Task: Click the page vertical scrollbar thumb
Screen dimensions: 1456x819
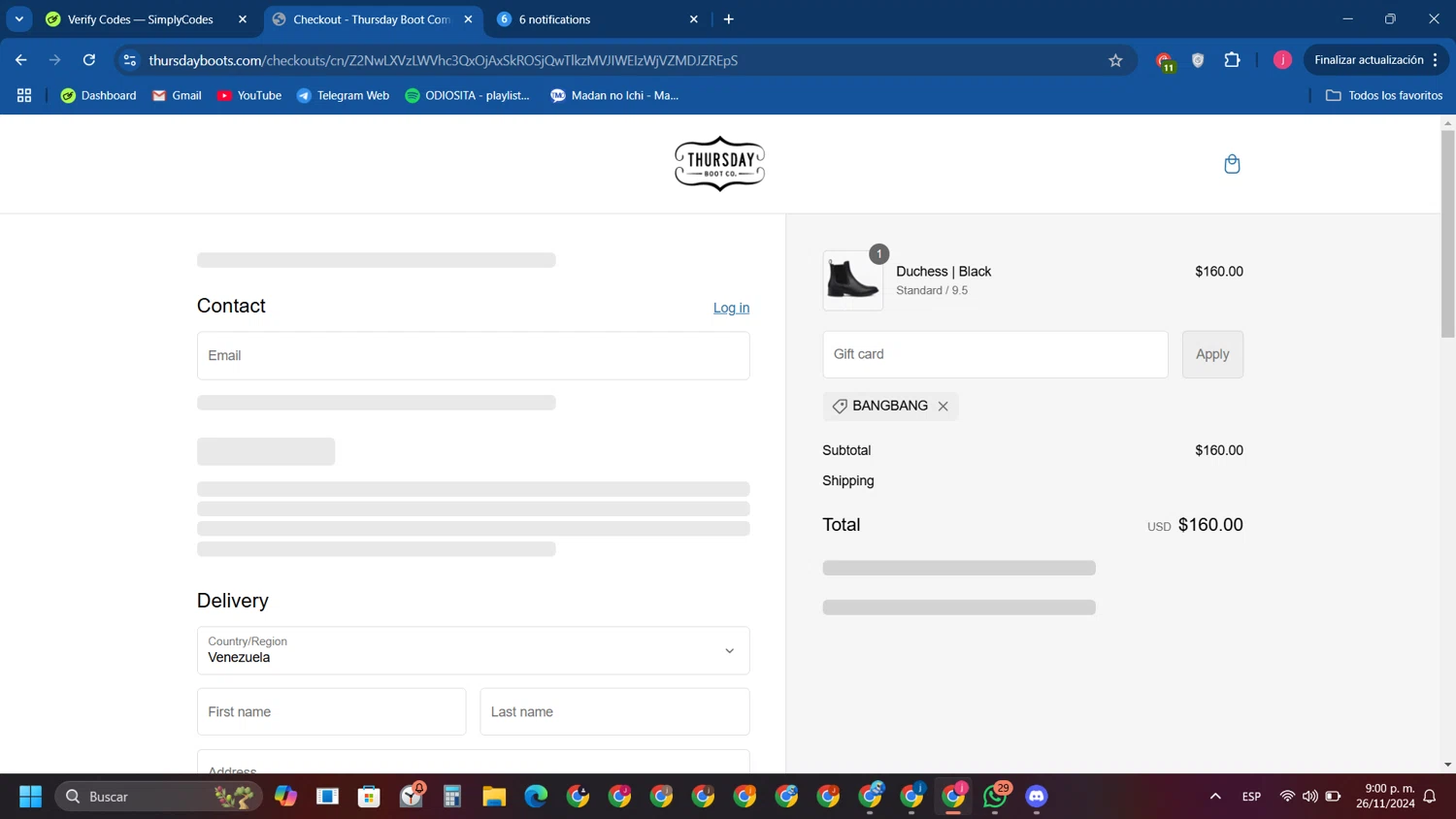Action: 1447,233
